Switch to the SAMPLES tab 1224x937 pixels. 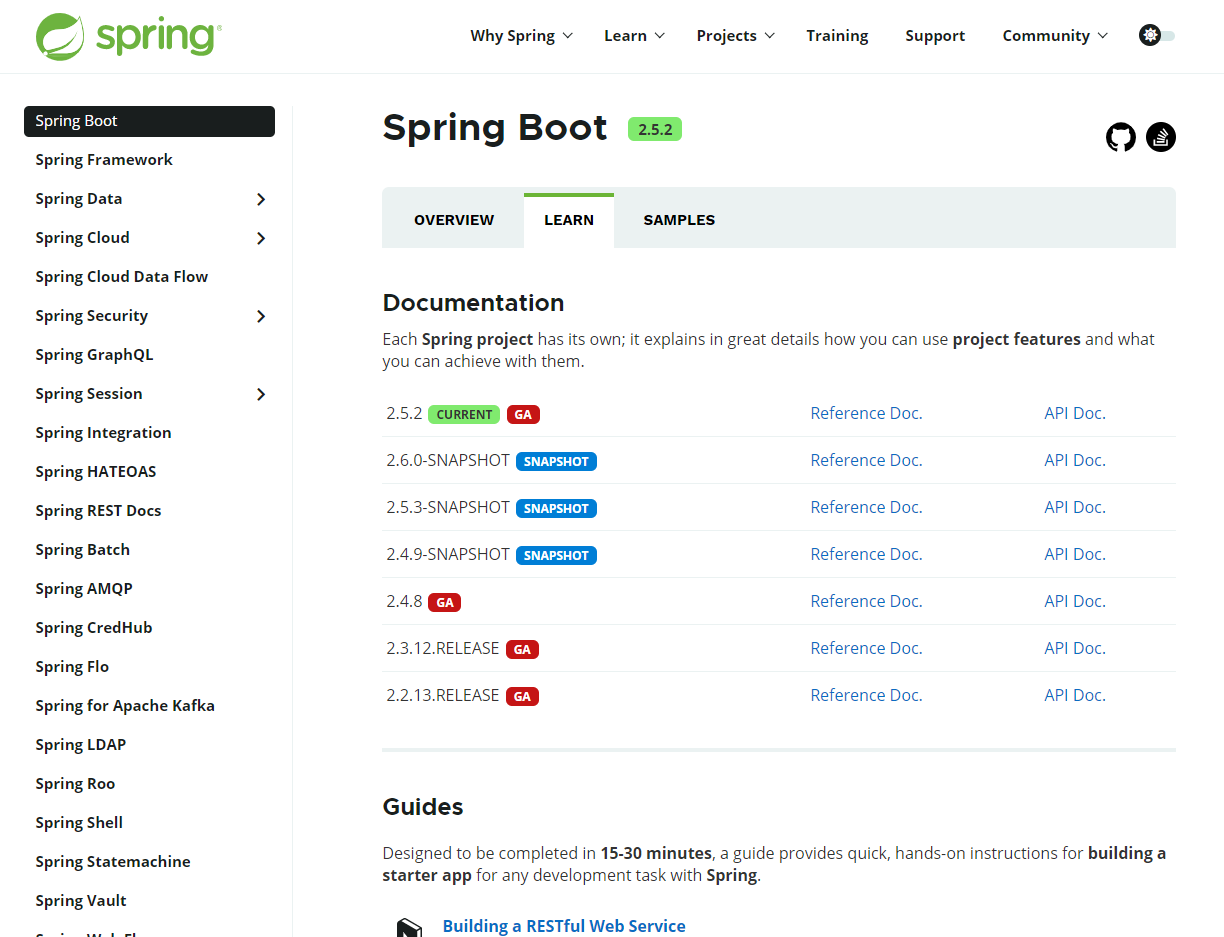[679, 220]
